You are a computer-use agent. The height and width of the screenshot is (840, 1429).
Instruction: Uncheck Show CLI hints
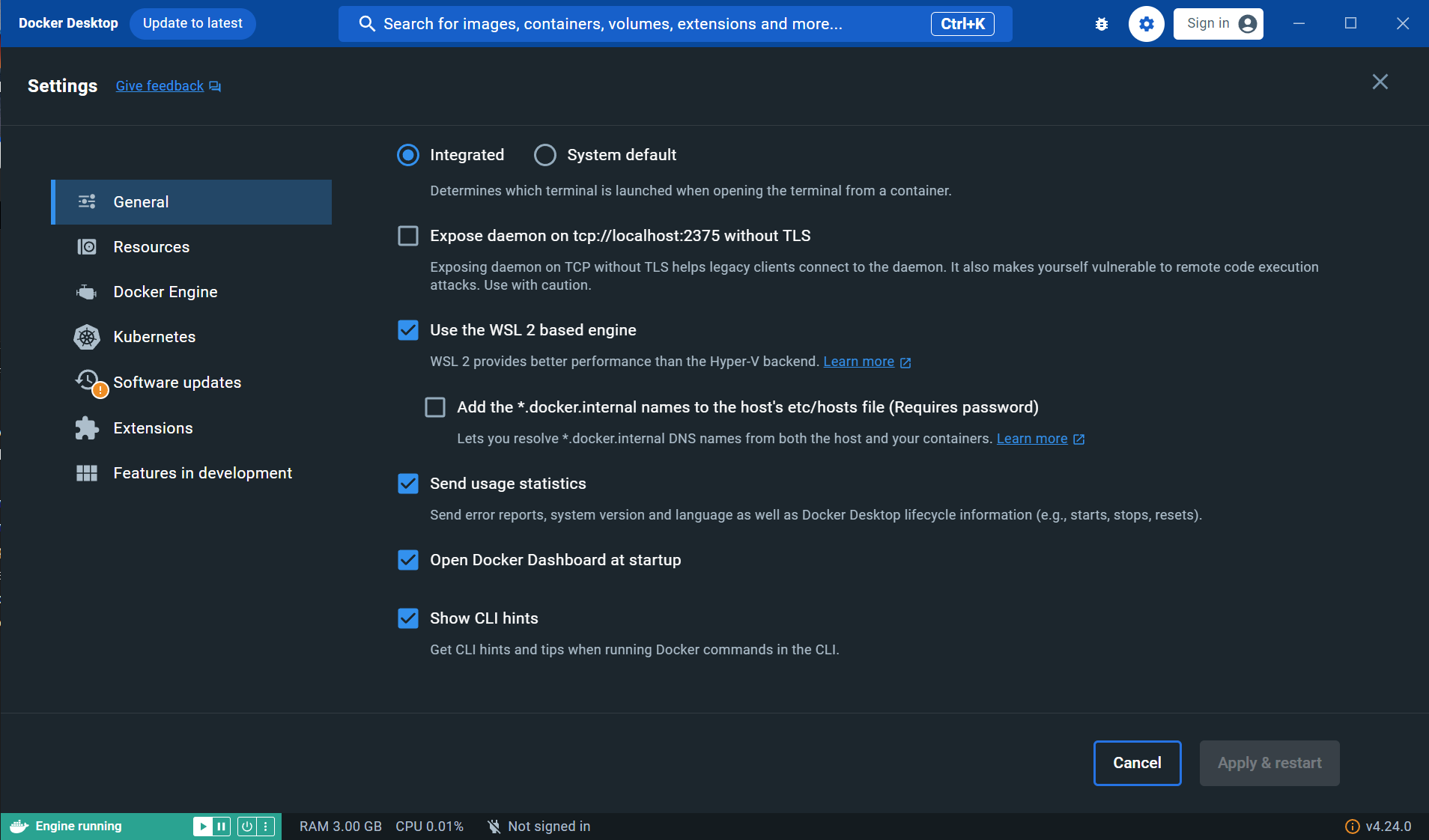tap(408, 618)
